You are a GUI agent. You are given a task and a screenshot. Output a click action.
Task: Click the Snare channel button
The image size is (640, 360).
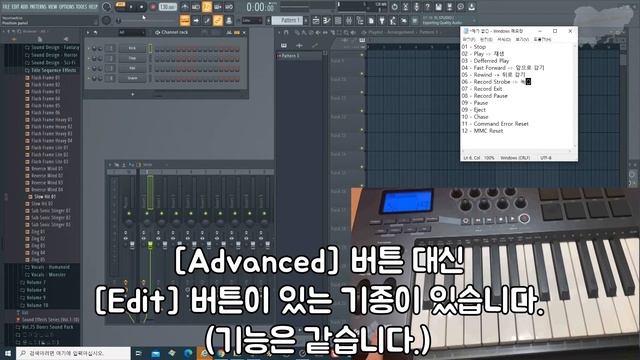click(132, 78)
